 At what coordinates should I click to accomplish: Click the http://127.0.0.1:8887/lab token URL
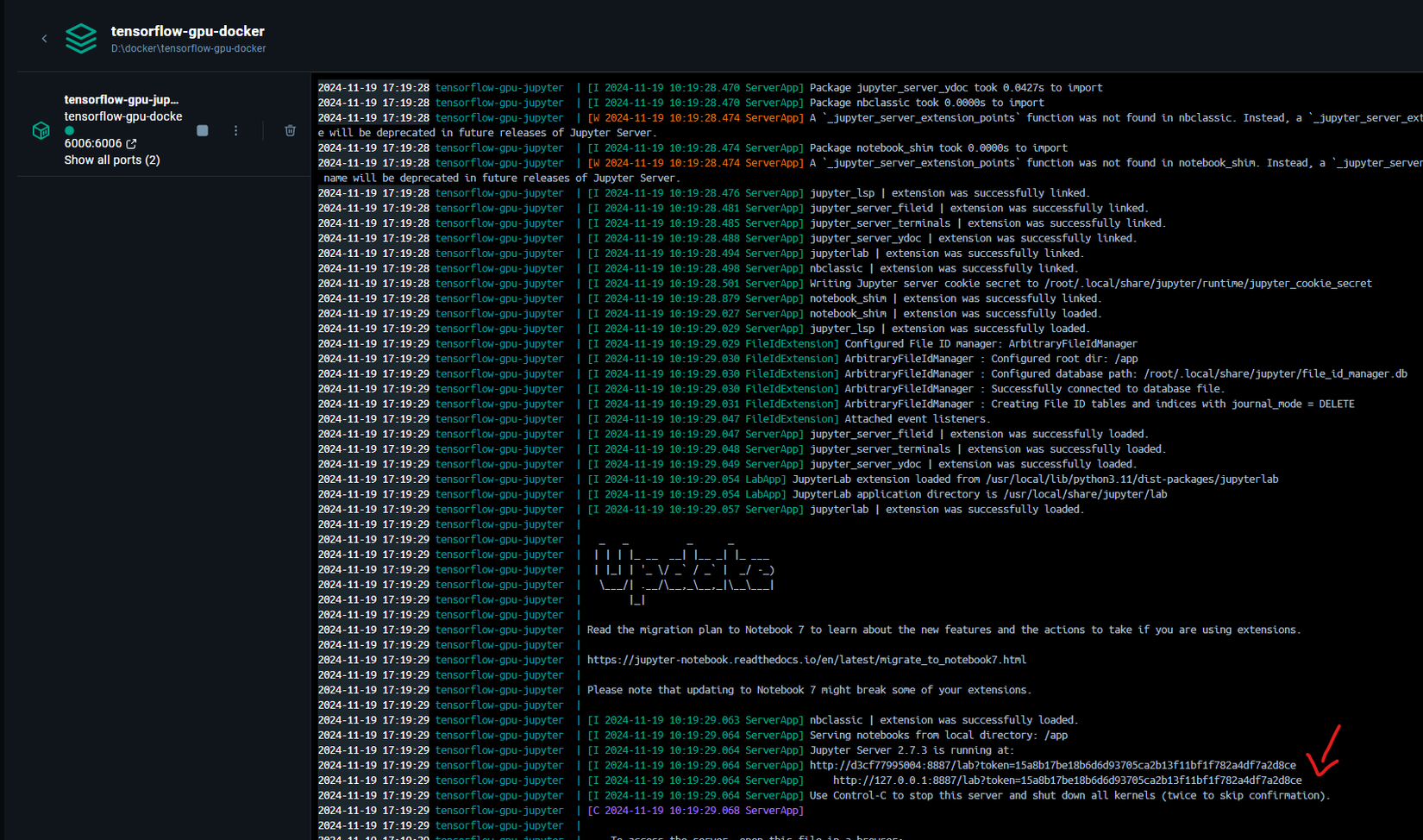(1068, 780)
